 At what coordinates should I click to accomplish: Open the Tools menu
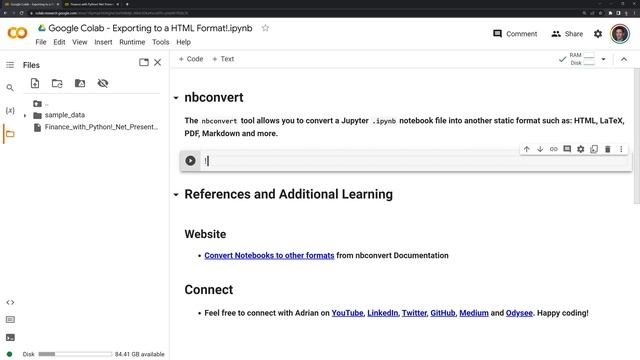160,42
